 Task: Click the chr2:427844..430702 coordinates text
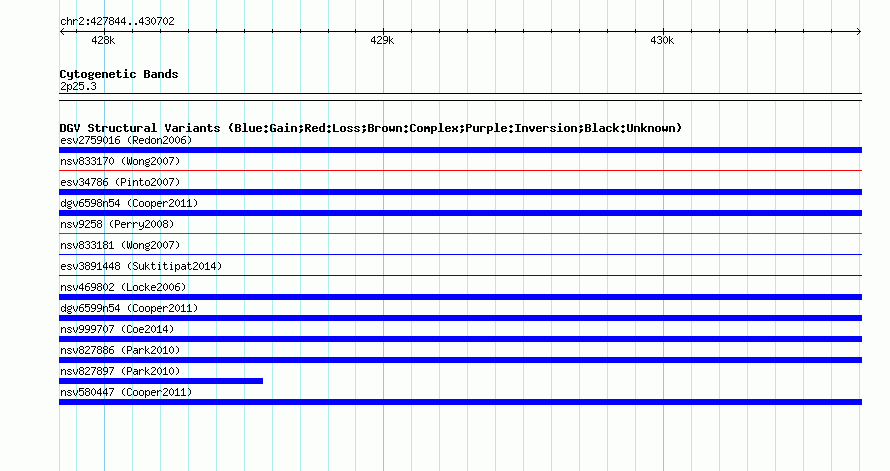[x=117, y=22]
